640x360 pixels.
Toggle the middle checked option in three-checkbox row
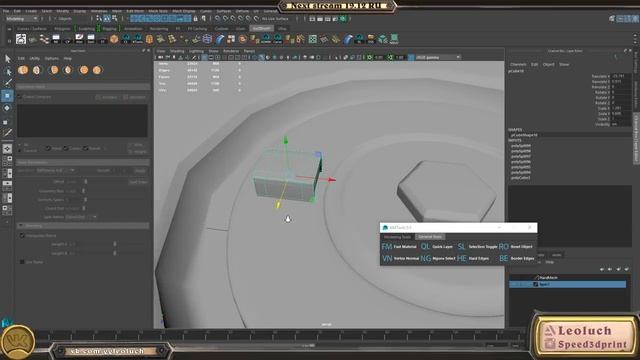point(66,148)
